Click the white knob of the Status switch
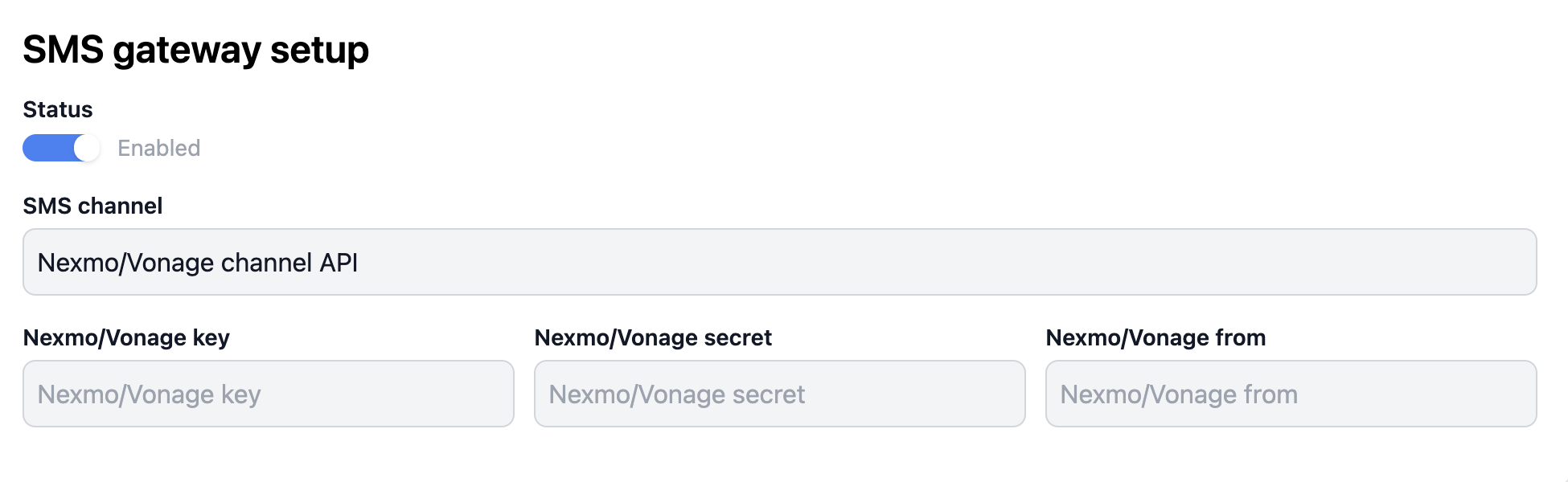 click(86, 148)
